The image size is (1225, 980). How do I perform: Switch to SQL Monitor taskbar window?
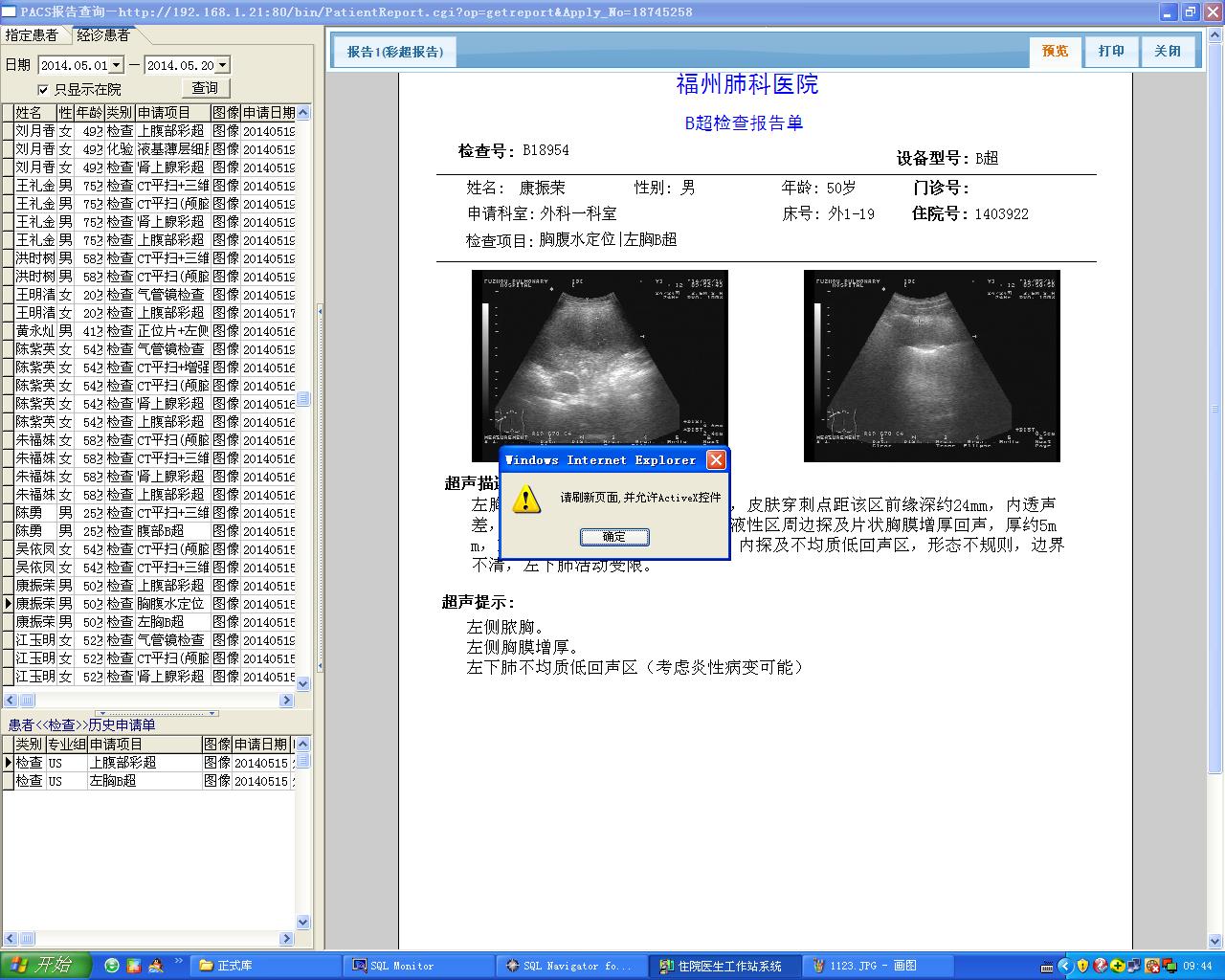pos(419,967)
